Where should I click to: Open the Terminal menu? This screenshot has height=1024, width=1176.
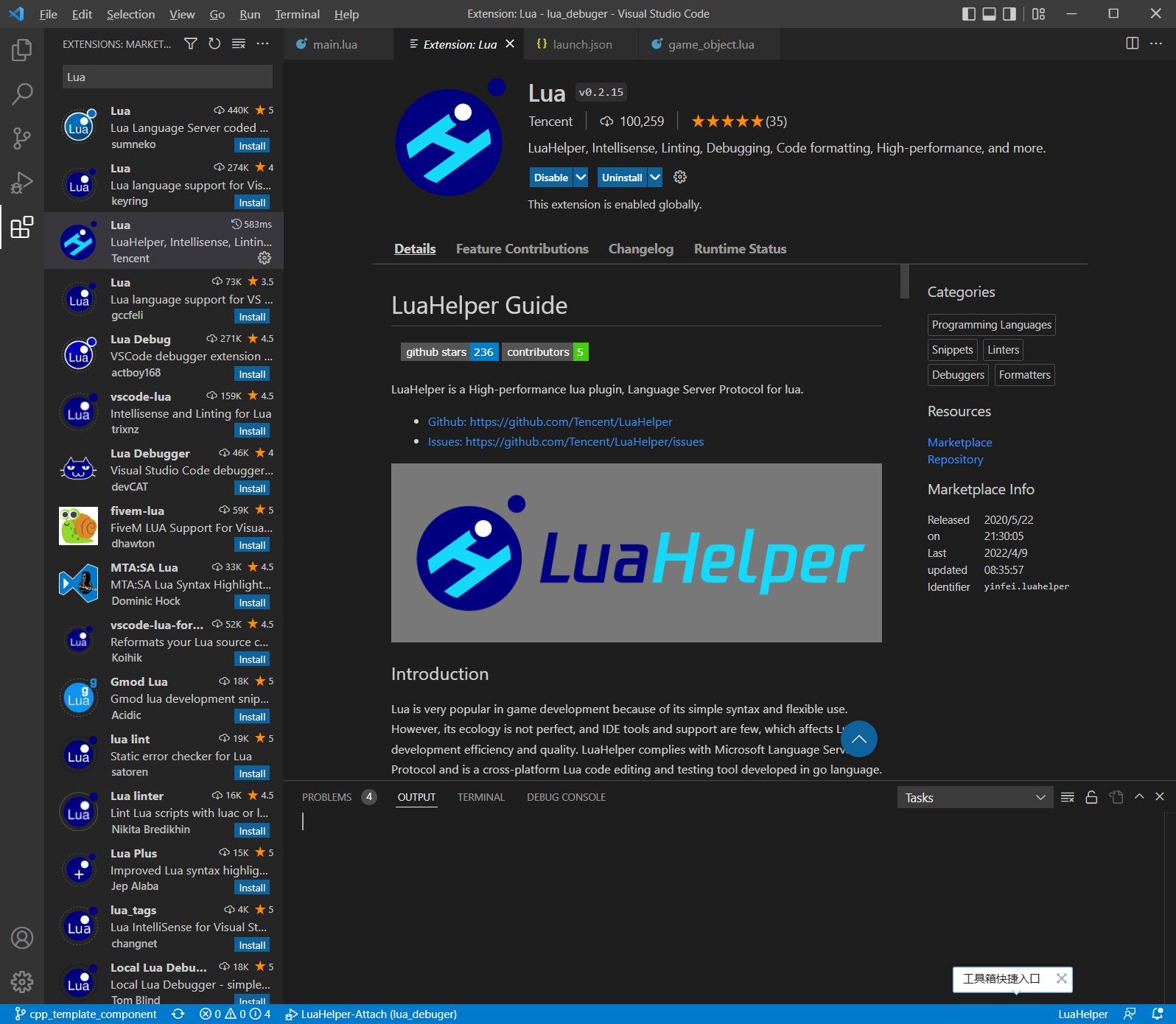297,14
